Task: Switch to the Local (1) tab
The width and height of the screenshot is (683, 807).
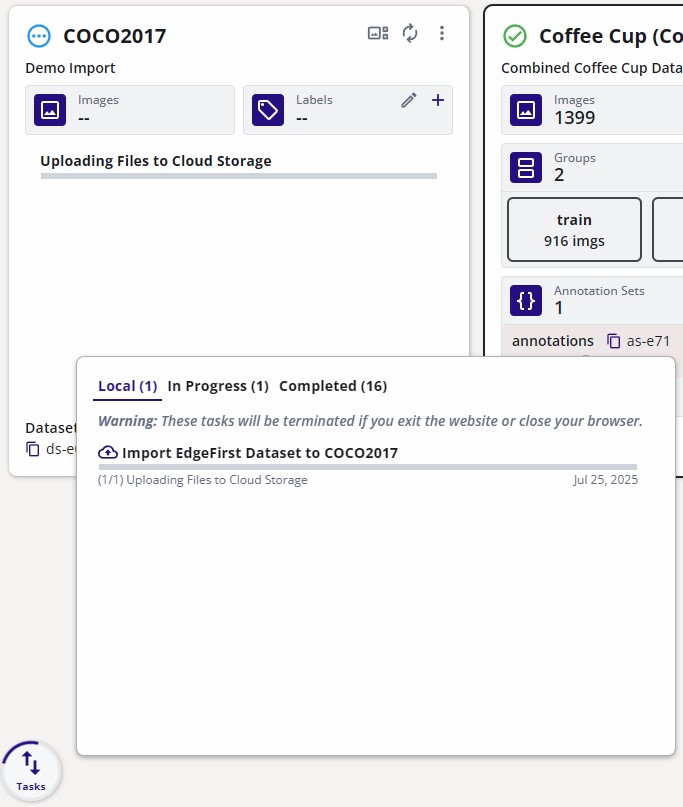Action: click(127, 386)
